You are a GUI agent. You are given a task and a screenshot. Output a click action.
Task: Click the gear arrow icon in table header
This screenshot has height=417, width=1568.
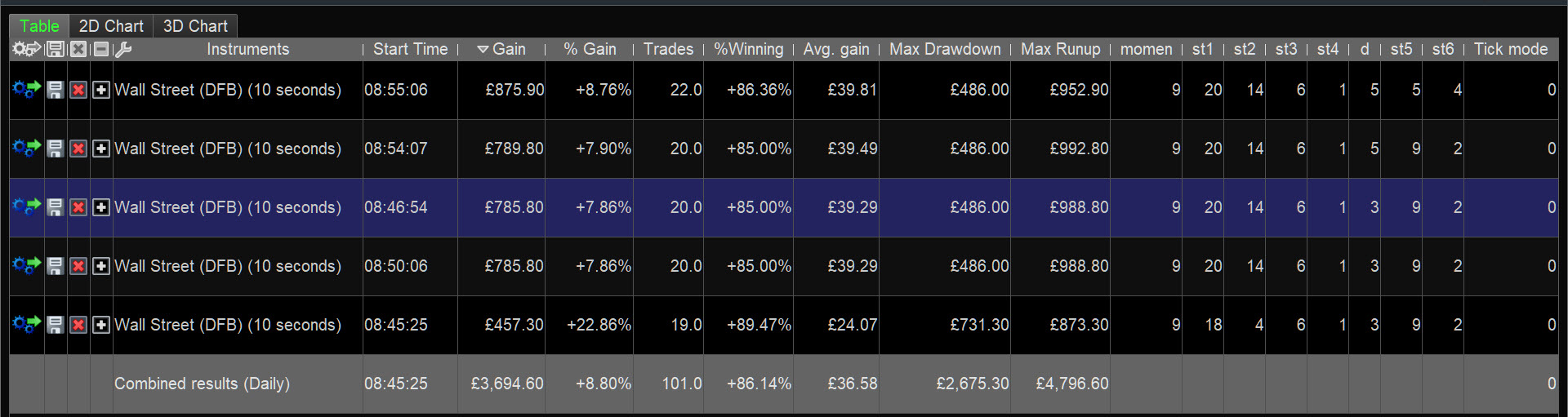(26, 50)
